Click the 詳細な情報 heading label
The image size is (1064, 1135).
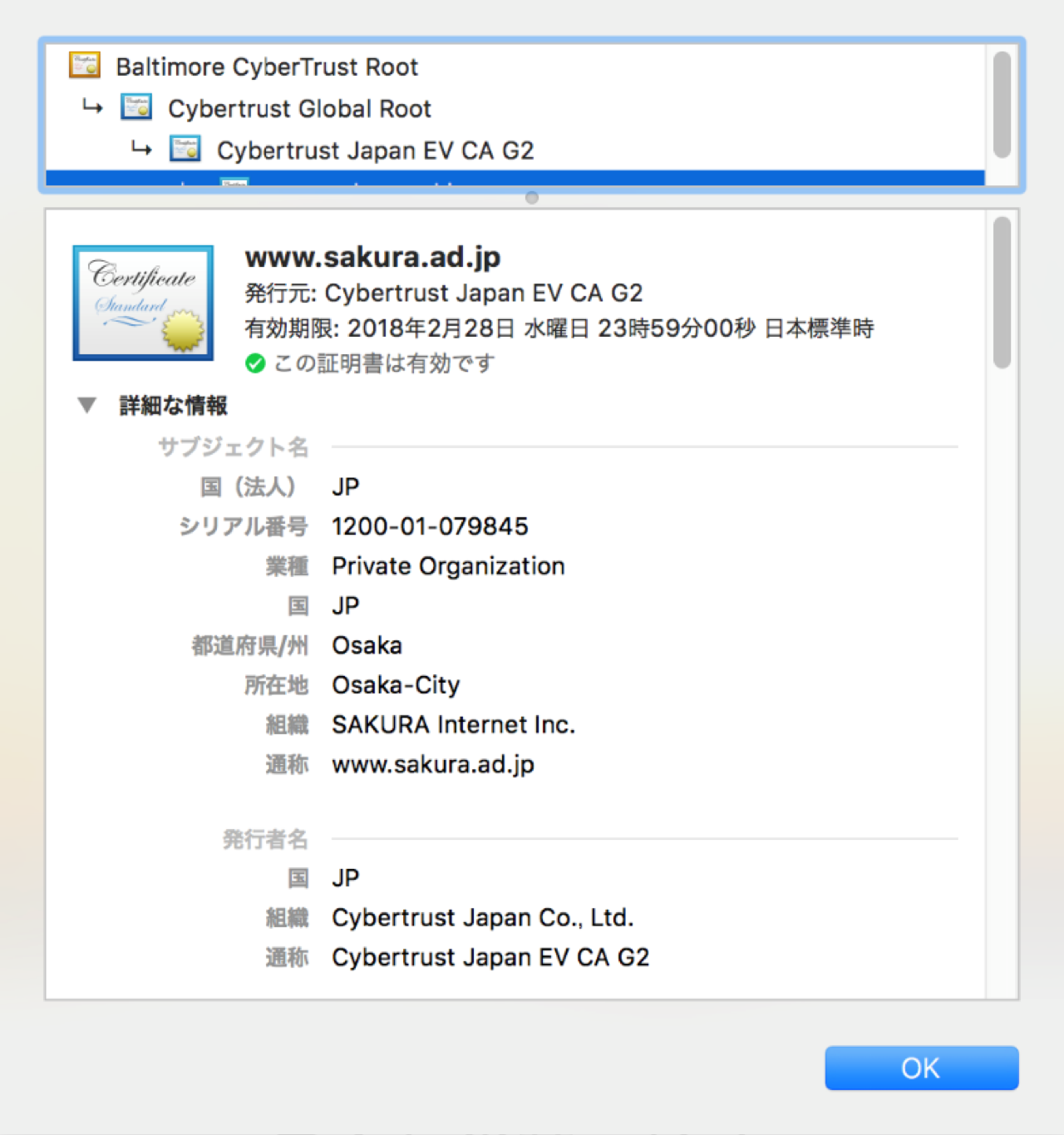pos(173,405)
